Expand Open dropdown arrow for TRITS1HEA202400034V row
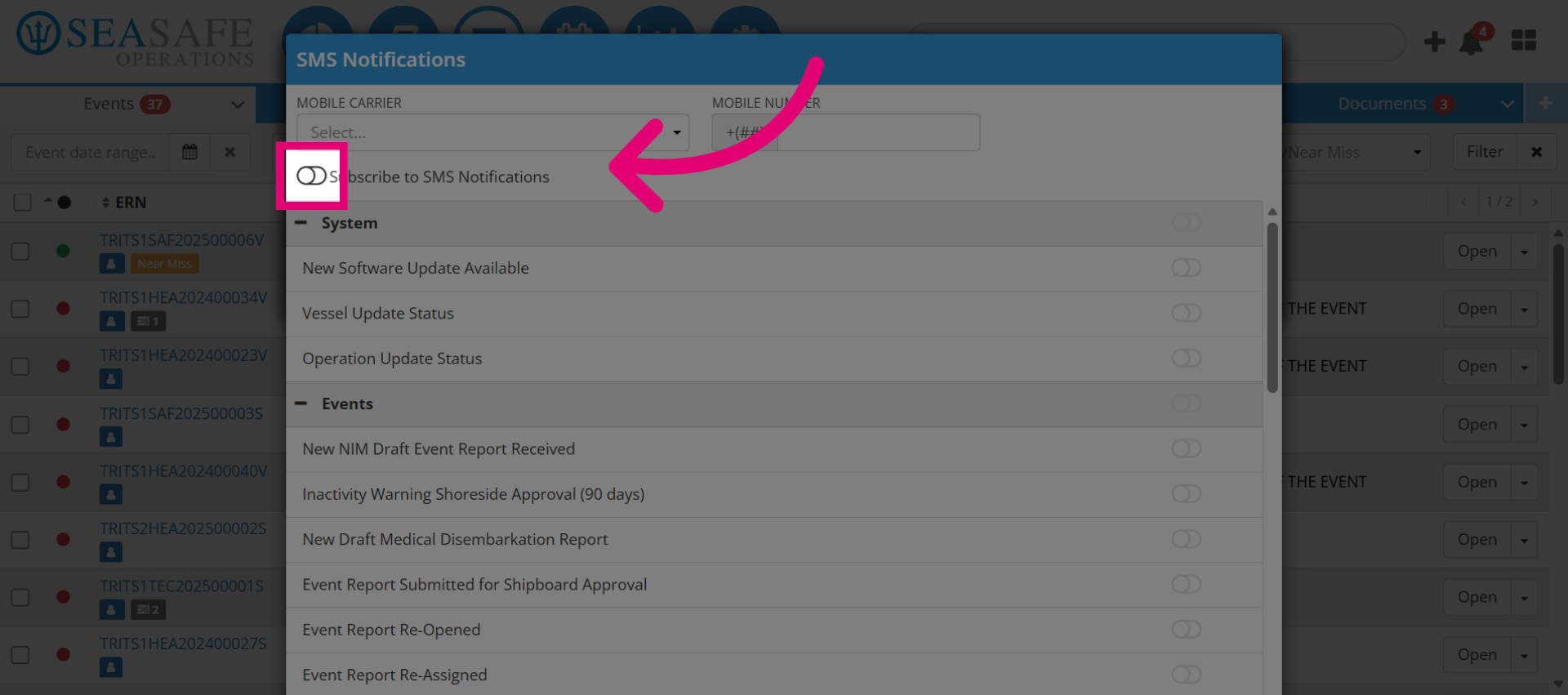The height and width of the screenshot is (695, 1568). pos(1524,310)
